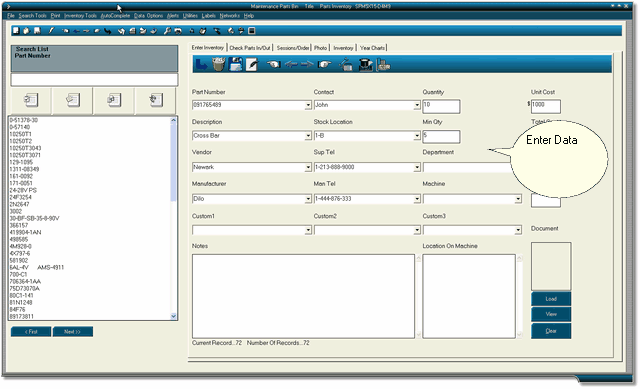The image size is (640, 389).
Task: Open the Sup Tel dropdown
Action: click(417, 167)
